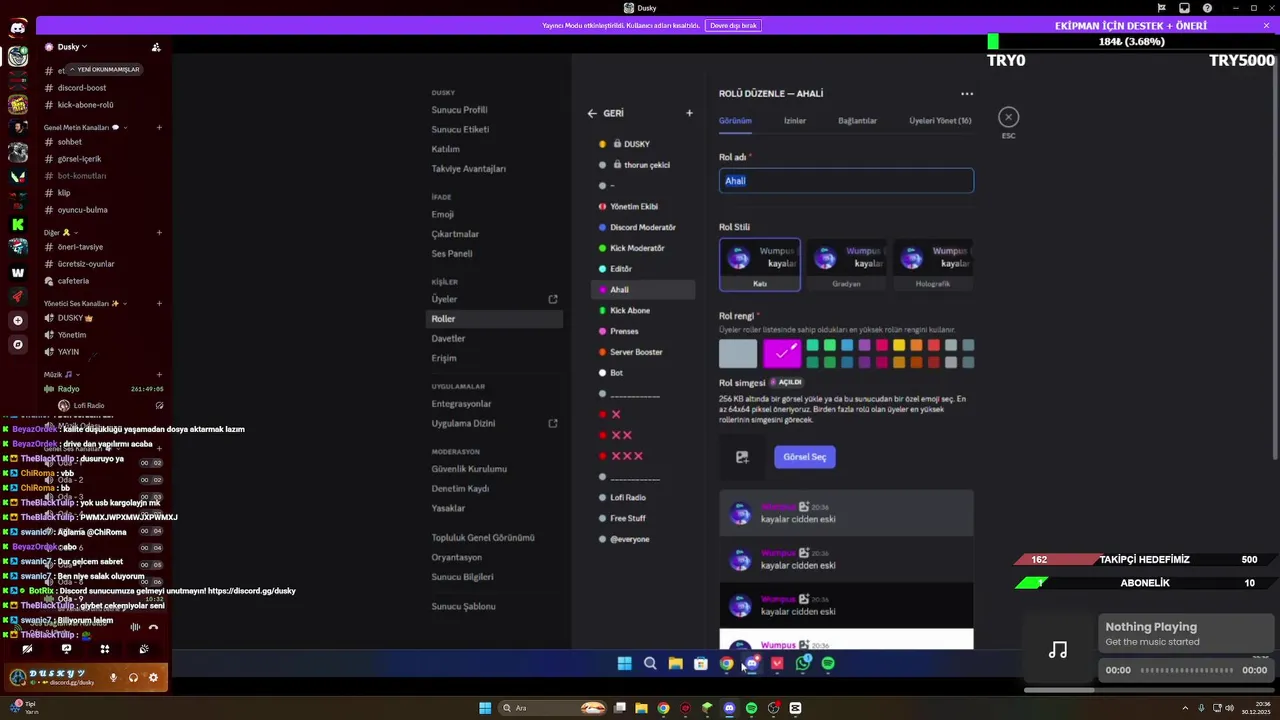Create a new role with plus icon

pos(689,113)
